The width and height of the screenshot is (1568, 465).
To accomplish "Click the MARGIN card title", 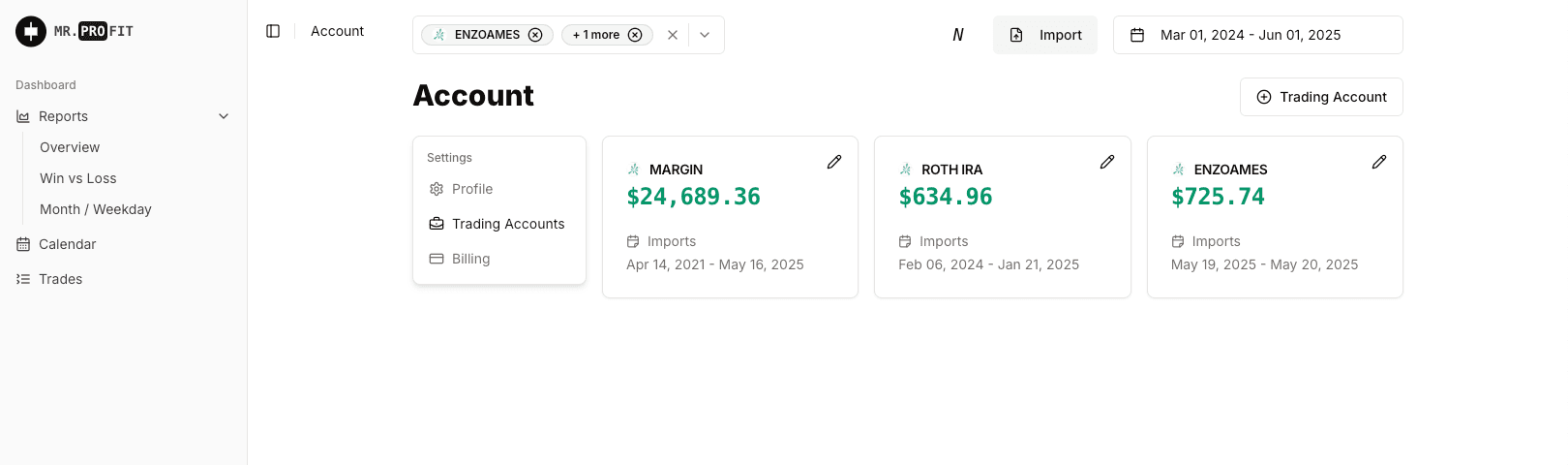I will [676, 170].
